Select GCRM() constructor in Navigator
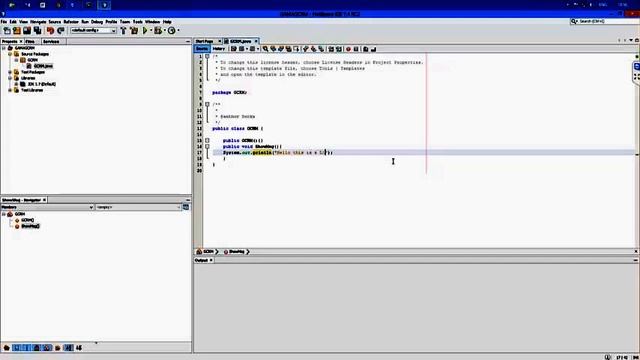 pyautogui.click(x=27, y=220)
